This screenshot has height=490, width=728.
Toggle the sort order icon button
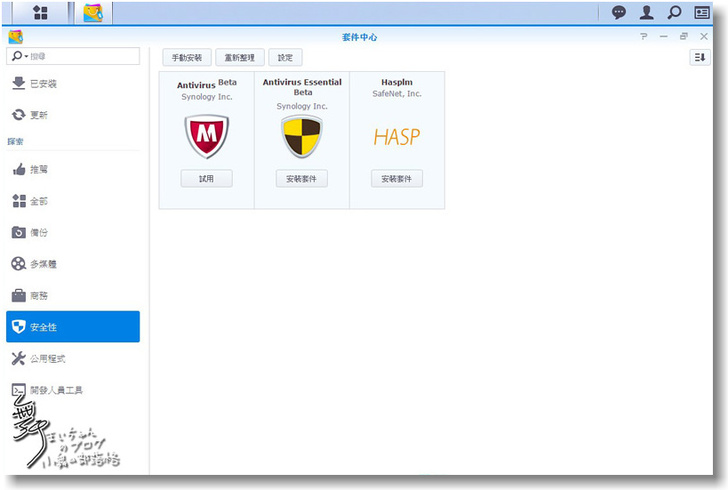click(x=700, y=58)
